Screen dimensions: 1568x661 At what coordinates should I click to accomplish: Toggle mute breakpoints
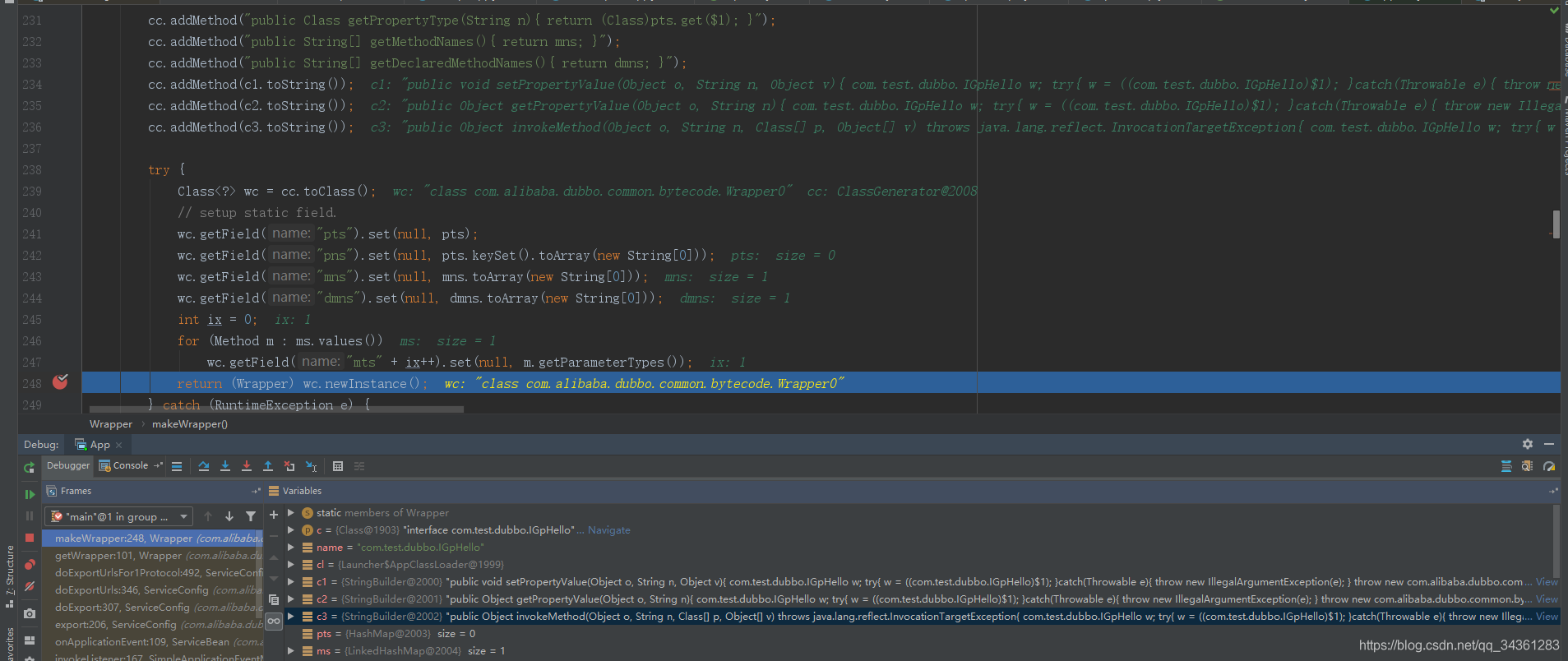point(30,586)
